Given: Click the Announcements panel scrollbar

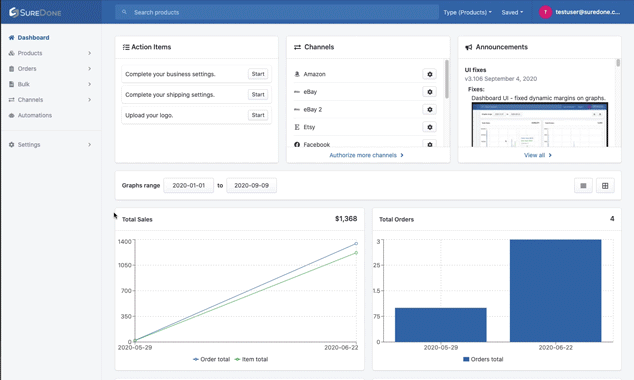Looking at the screenshot, I should [618, 63].
